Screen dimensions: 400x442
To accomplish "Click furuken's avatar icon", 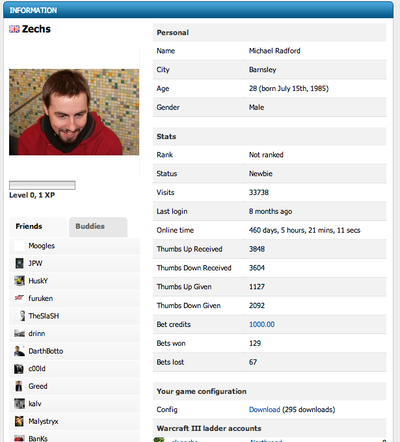I will [19, 298].
